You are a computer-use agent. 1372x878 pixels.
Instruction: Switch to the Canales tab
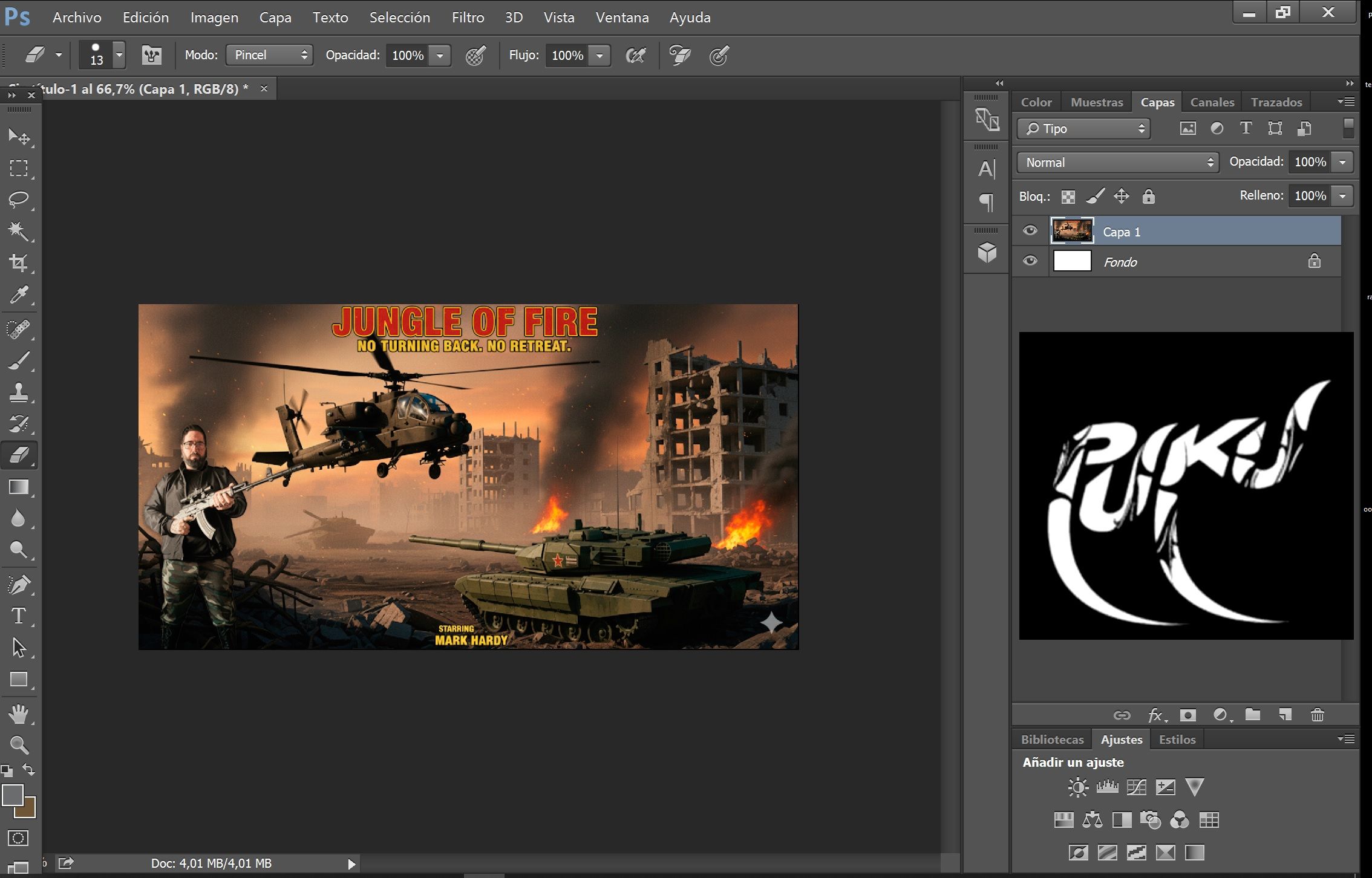click(1212, 102)
